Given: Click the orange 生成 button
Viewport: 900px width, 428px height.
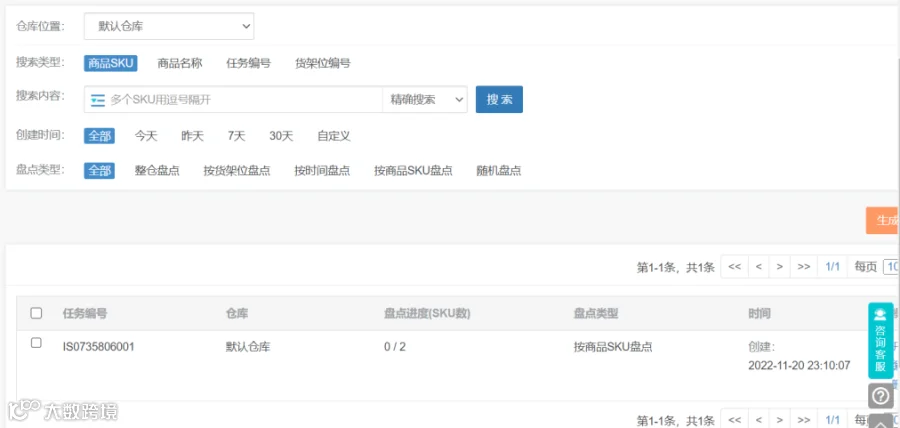Looking at the screenshot, I should [x=883, y=221].
